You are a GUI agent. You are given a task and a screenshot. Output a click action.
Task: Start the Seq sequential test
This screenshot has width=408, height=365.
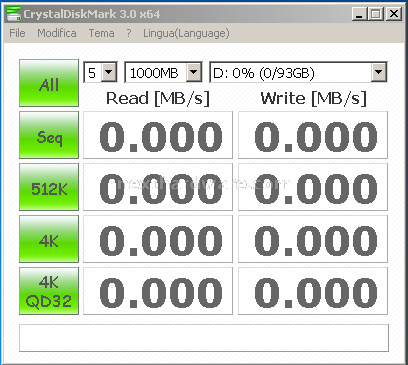[49, 135]
